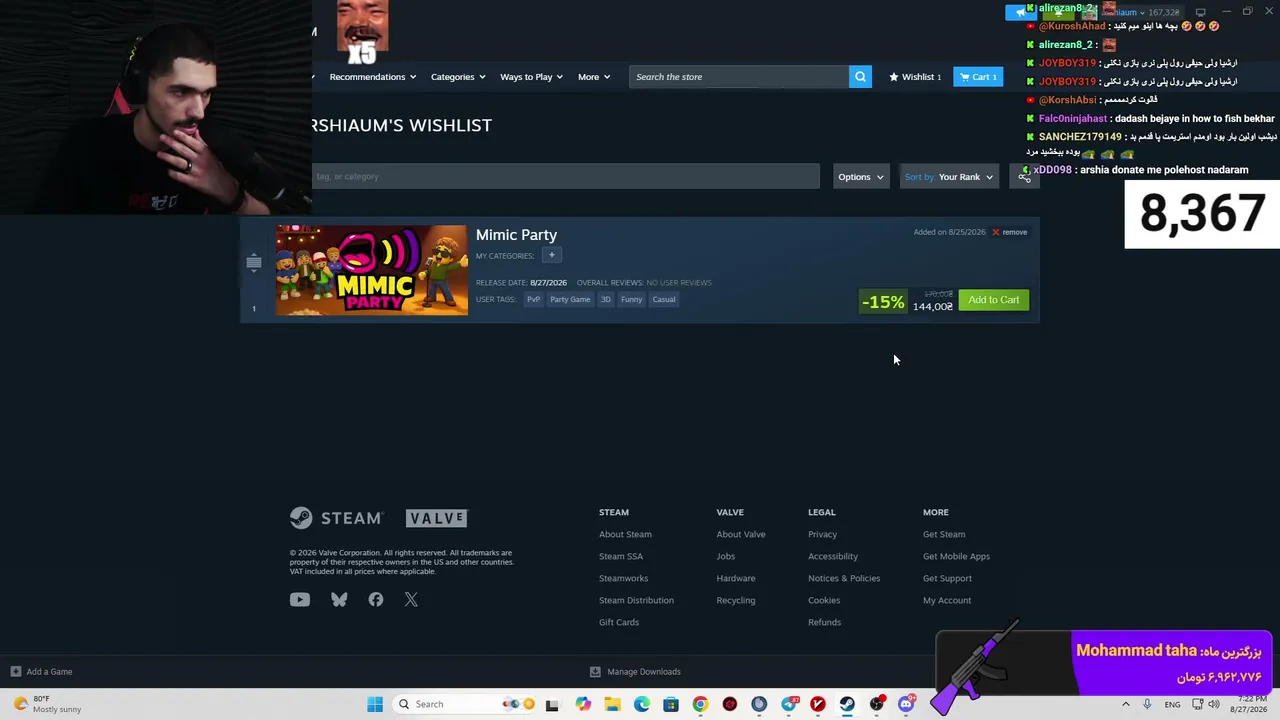
Task: Open Steam Big Picture mode monitor icon
Action: (x=1201, y=12)
